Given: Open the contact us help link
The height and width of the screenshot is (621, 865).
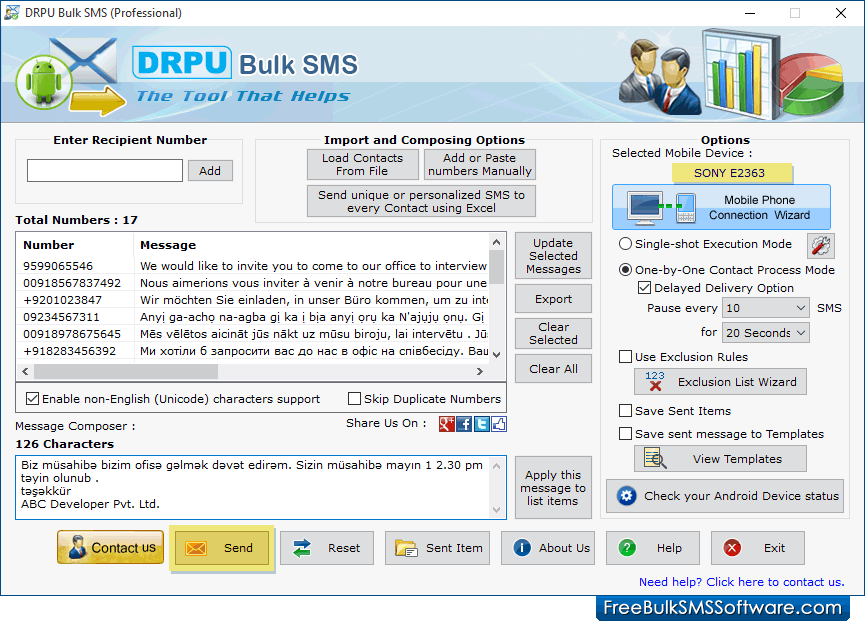Looking at the screenshot, I should pos(741,582).
